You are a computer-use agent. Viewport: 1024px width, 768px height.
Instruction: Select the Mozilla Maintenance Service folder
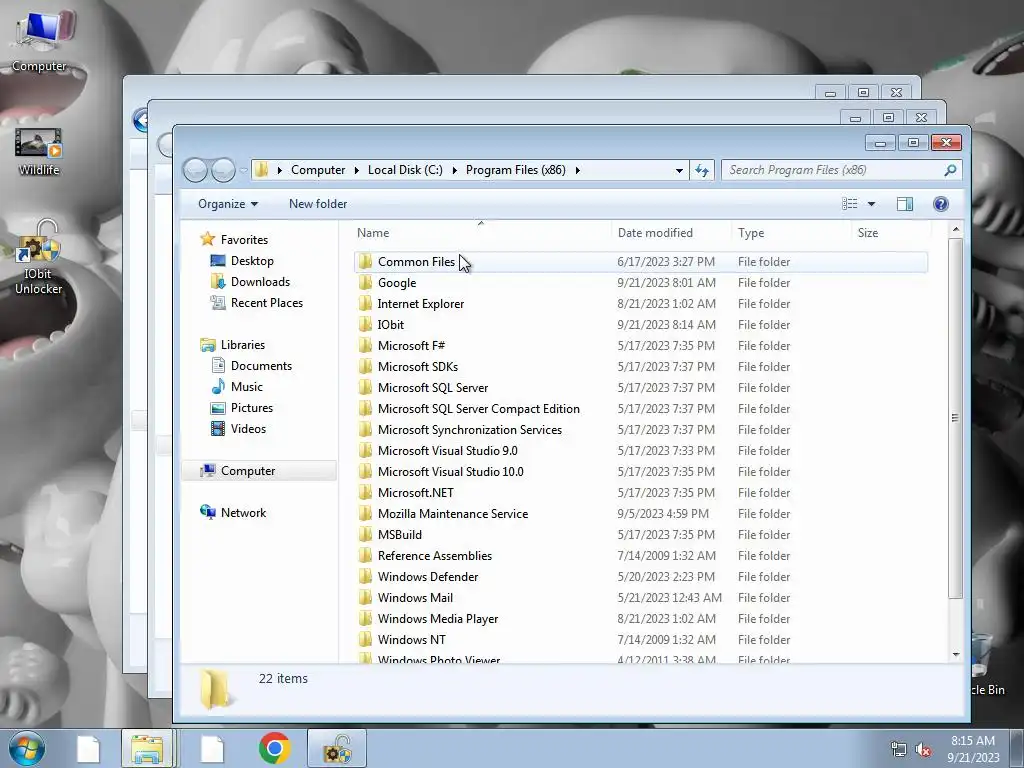(x=453, y=514)
